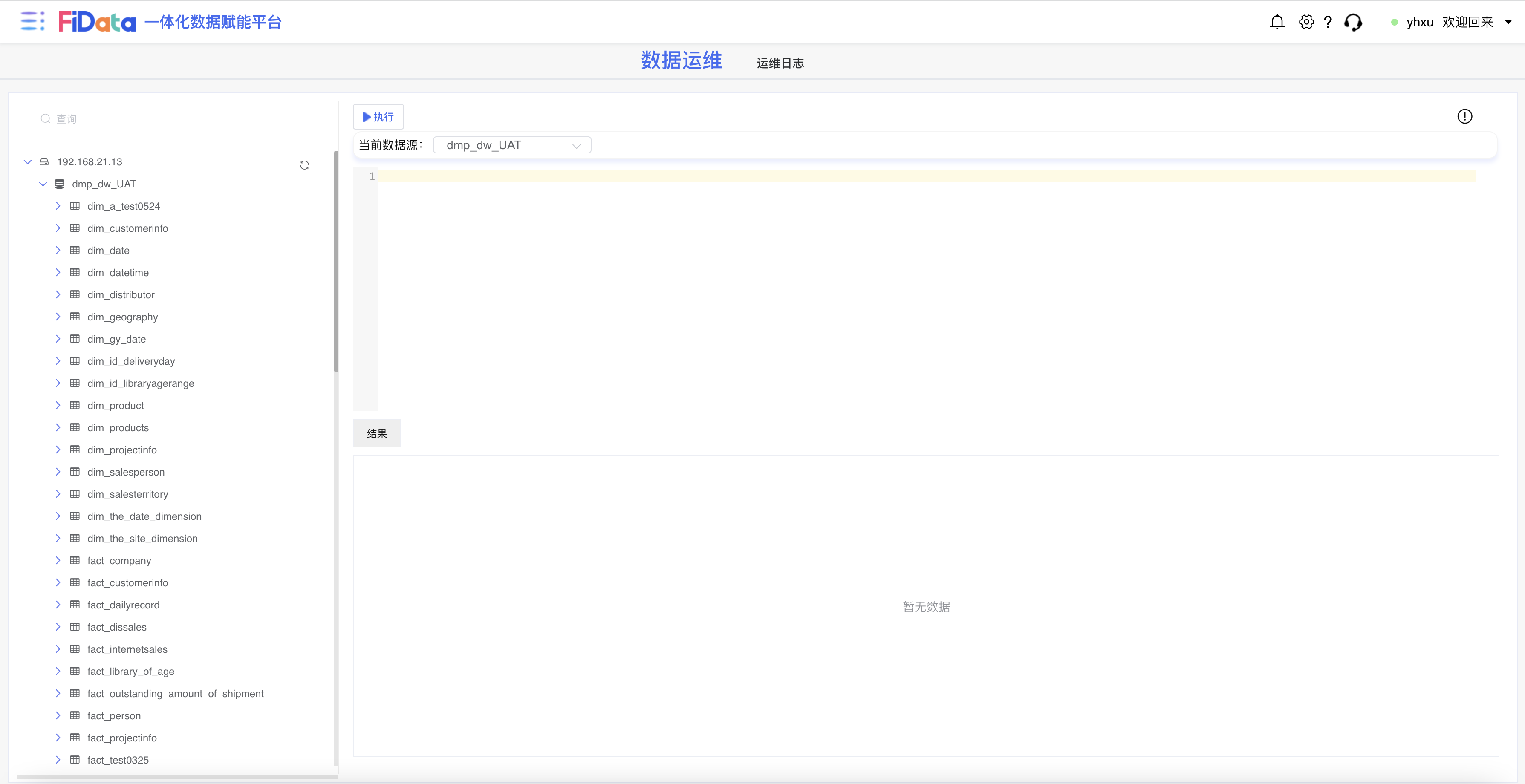The image size is (1525, 784).
Task: Click the search magnifier icon
Action: (x=45, y=118)
